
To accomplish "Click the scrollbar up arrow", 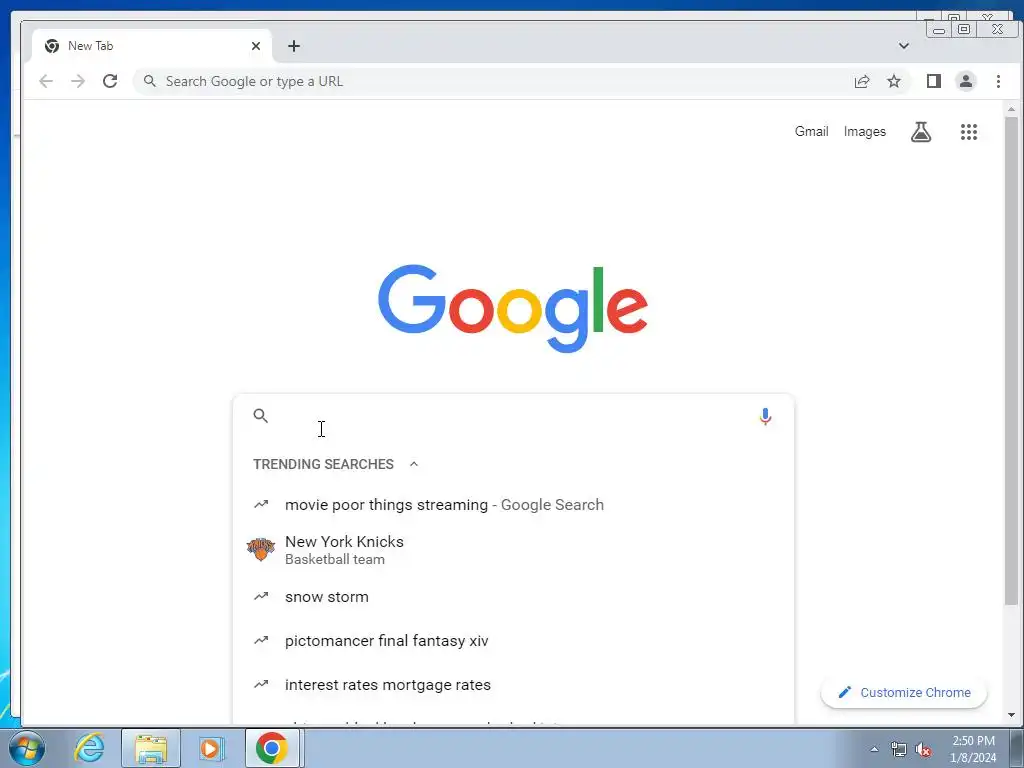I will pyautogui.click(x=1011, y=108).
